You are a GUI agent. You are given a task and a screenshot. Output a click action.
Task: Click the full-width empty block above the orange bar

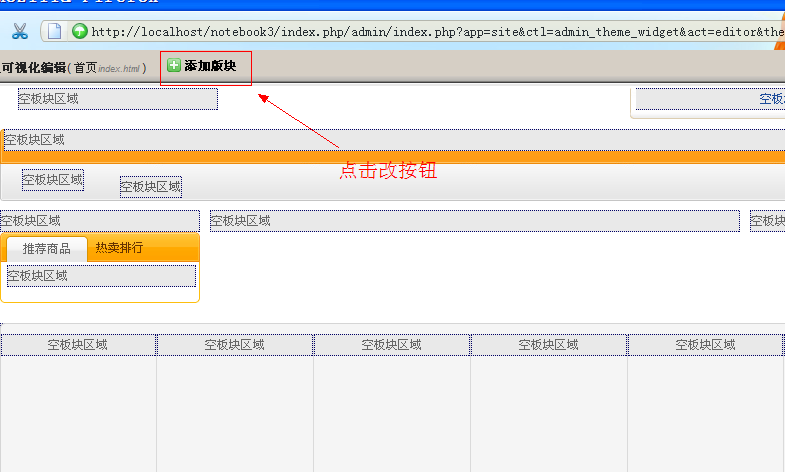[393, 140]
